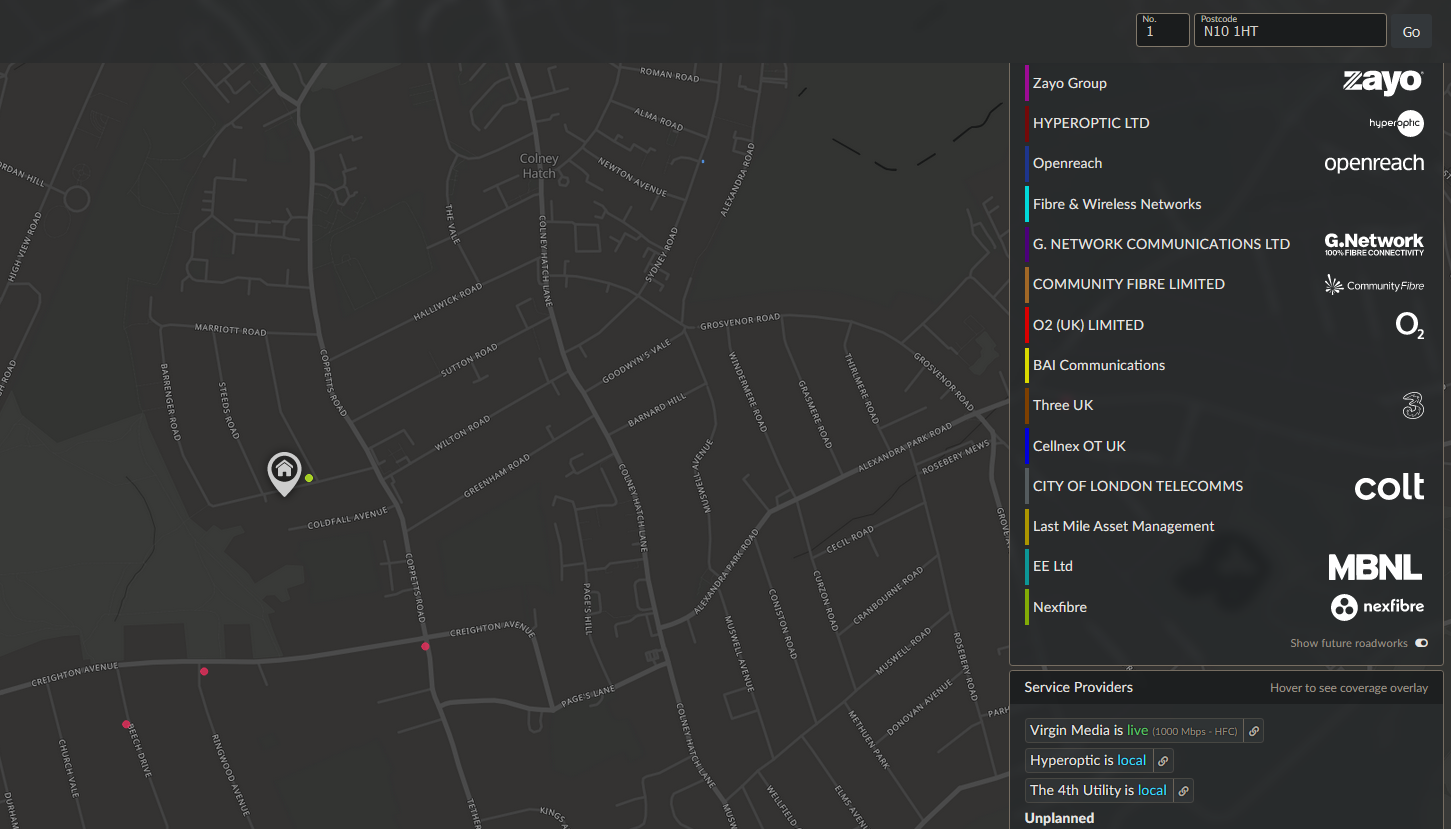
Task: Click the Service Providers panel header
Action: click(1226, 687)
